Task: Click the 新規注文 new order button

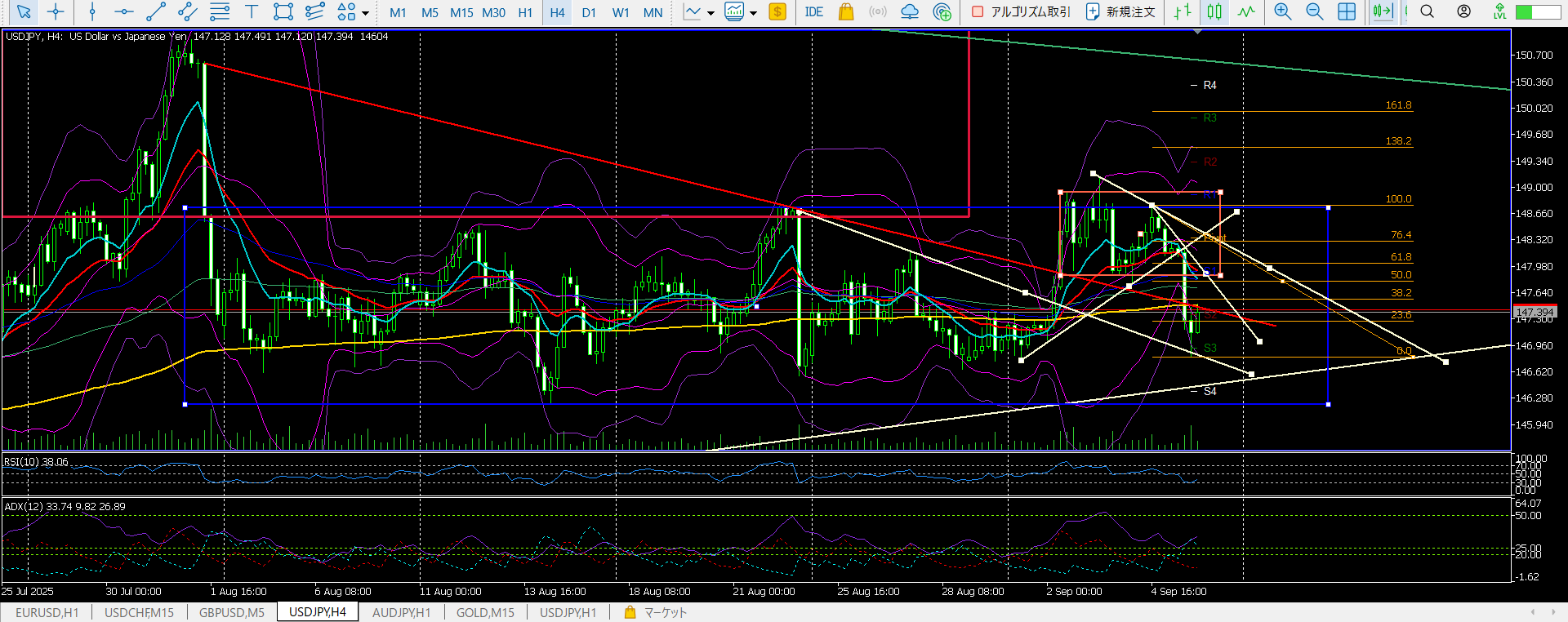Action: (x=1120, y=12)
